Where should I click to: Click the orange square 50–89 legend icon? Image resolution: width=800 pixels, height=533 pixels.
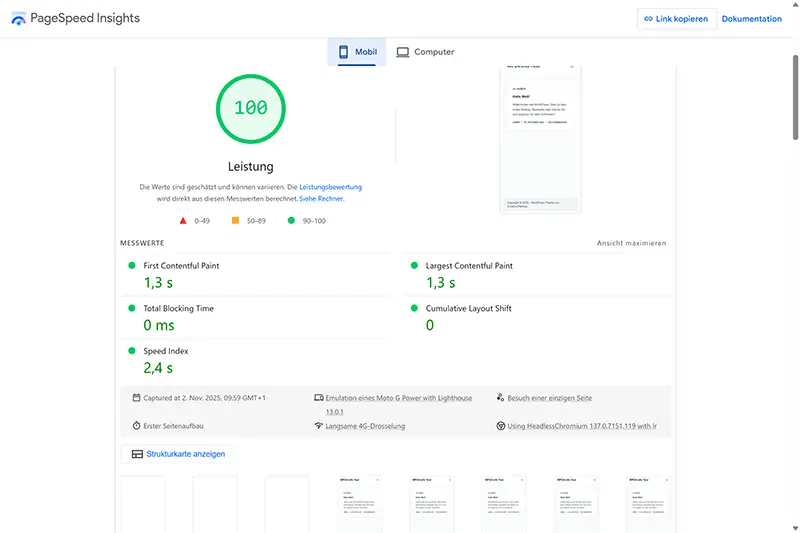pyautogui.click(x=235, y=220)
